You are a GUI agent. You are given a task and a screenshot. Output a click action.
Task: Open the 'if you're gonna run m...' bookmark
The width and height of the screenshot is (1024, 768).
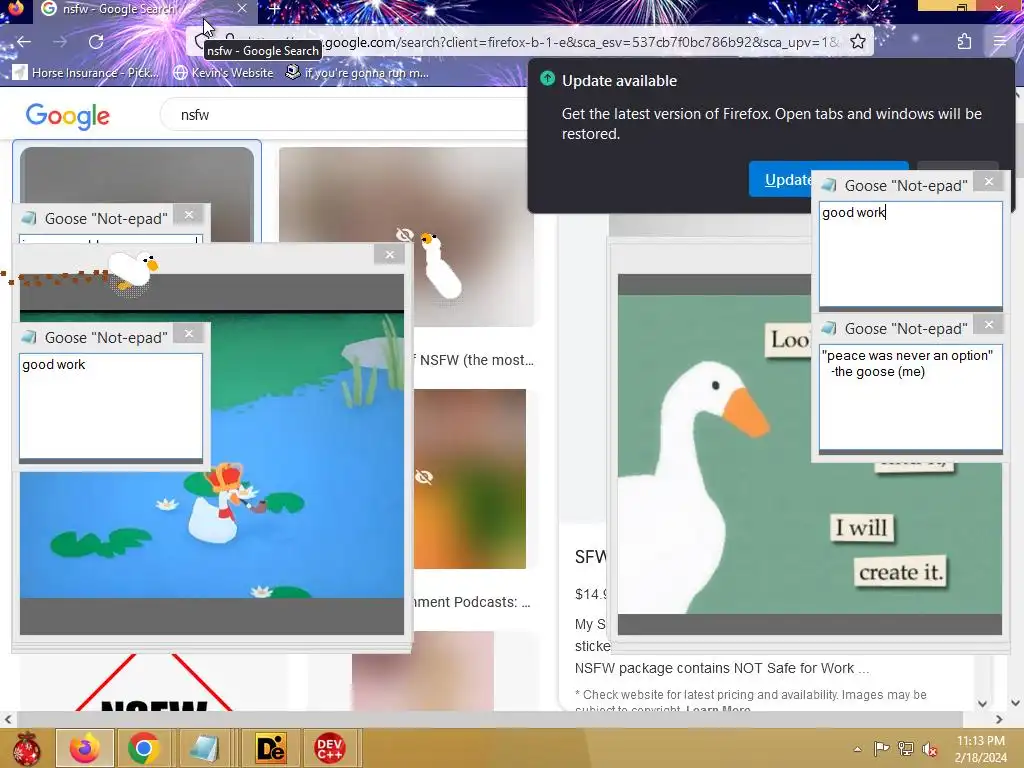point(357,72)
